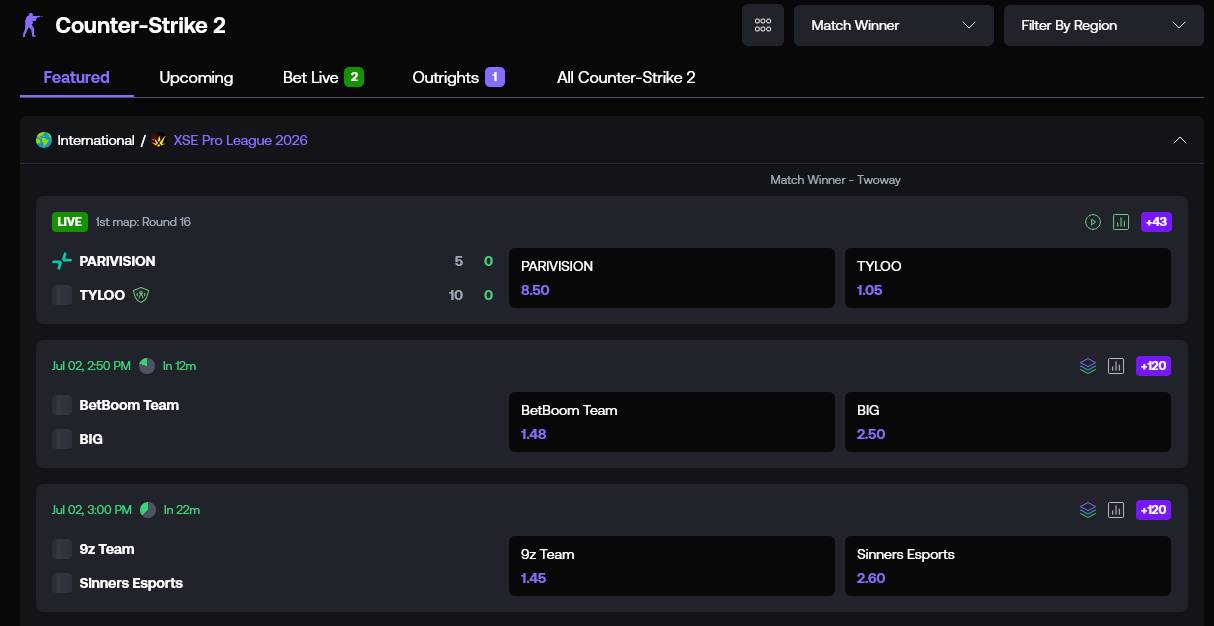The height and width of the screenshot is (626, 1214).
Task: Bet on PARIVISION at 8.50
Action: pos(671,278)
